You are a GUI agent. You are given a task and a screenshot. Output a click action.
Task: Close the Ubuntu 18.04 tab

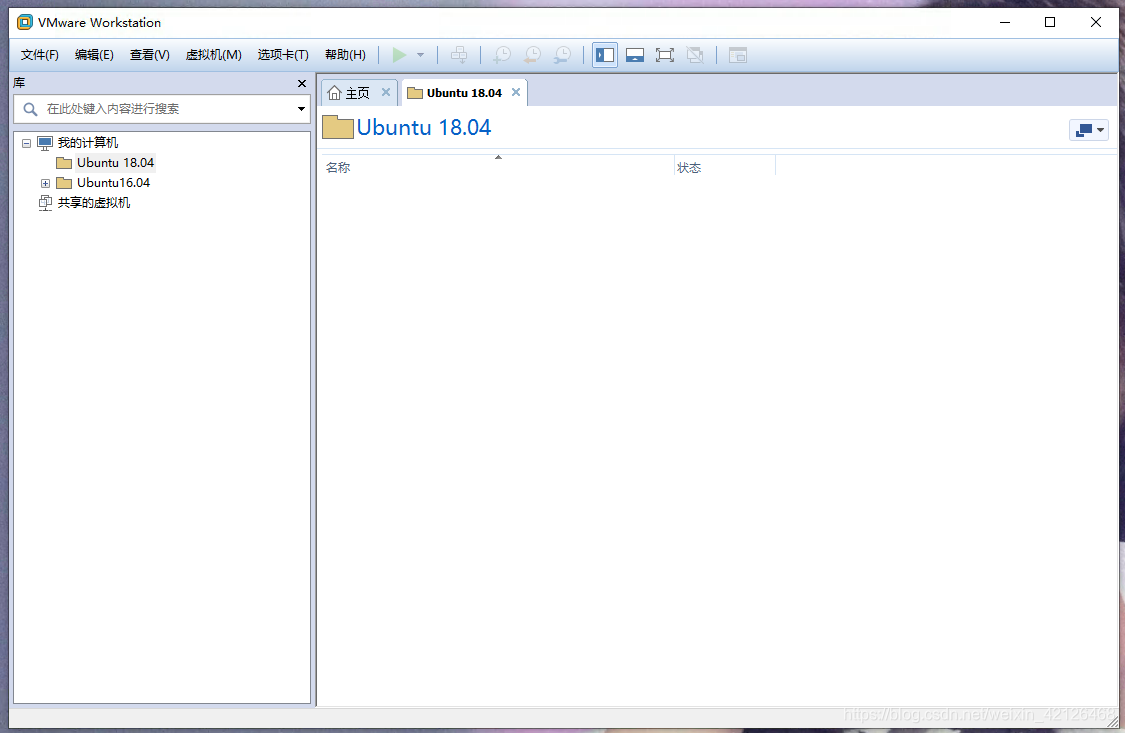click(516, 92)
